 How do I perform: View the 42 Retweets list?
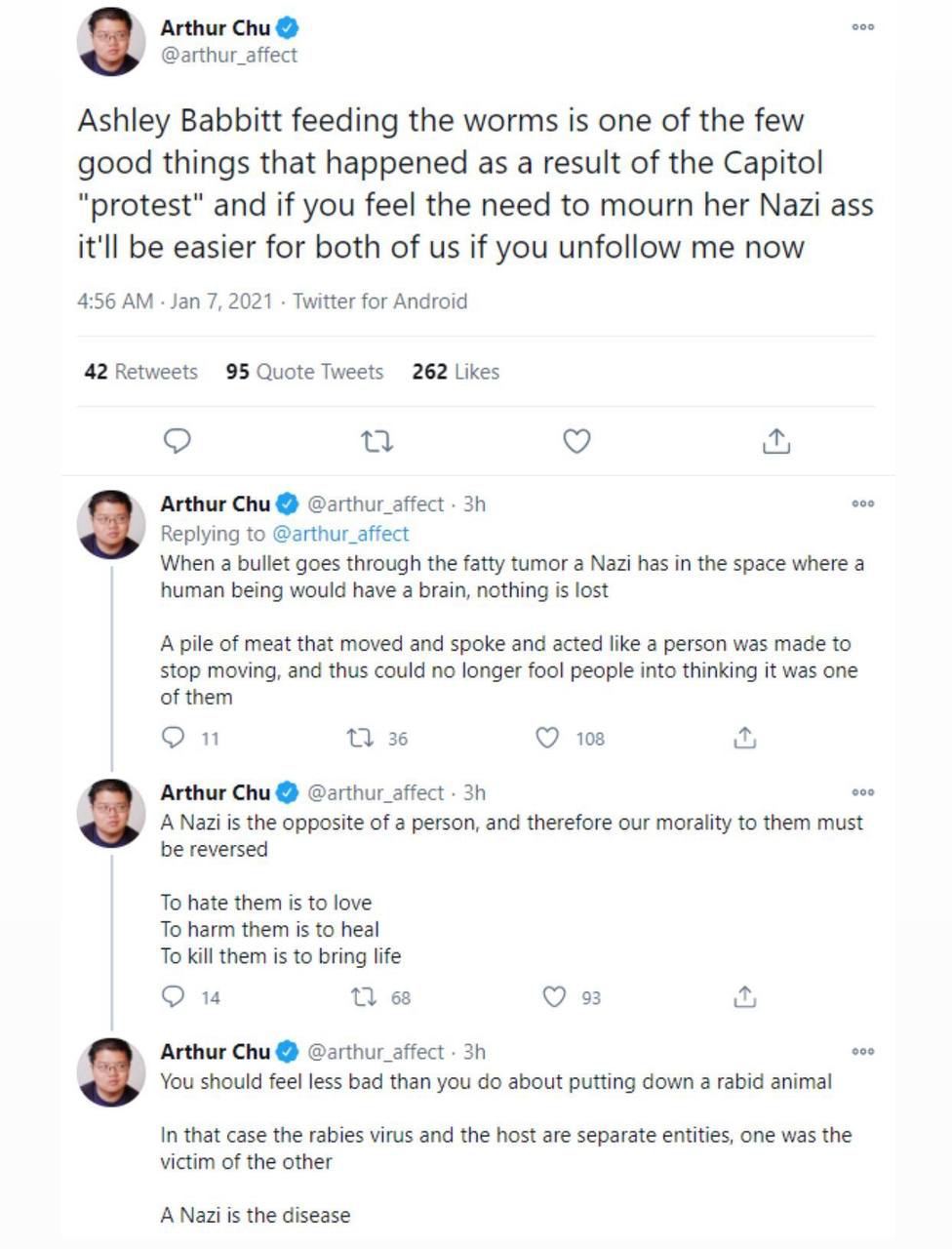click(x=141, y=372)
